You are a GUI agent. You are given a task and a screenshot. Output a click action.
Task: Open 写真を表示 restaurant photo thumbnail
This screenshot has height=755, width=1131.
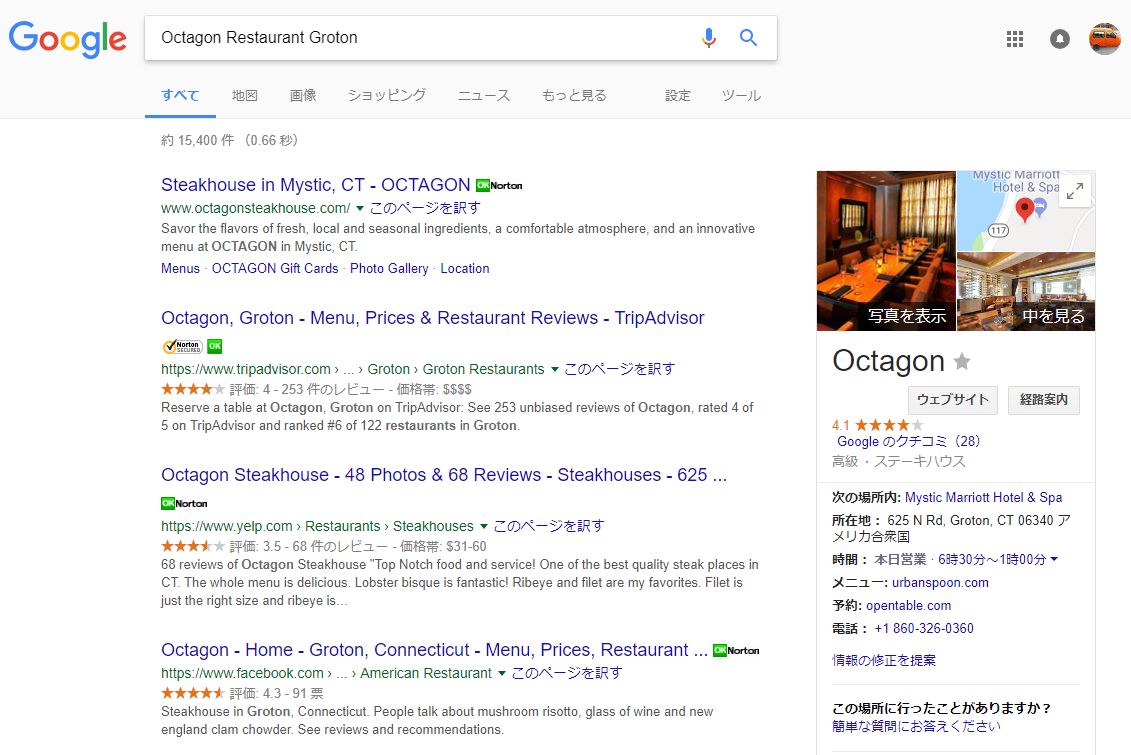(886, 251)
